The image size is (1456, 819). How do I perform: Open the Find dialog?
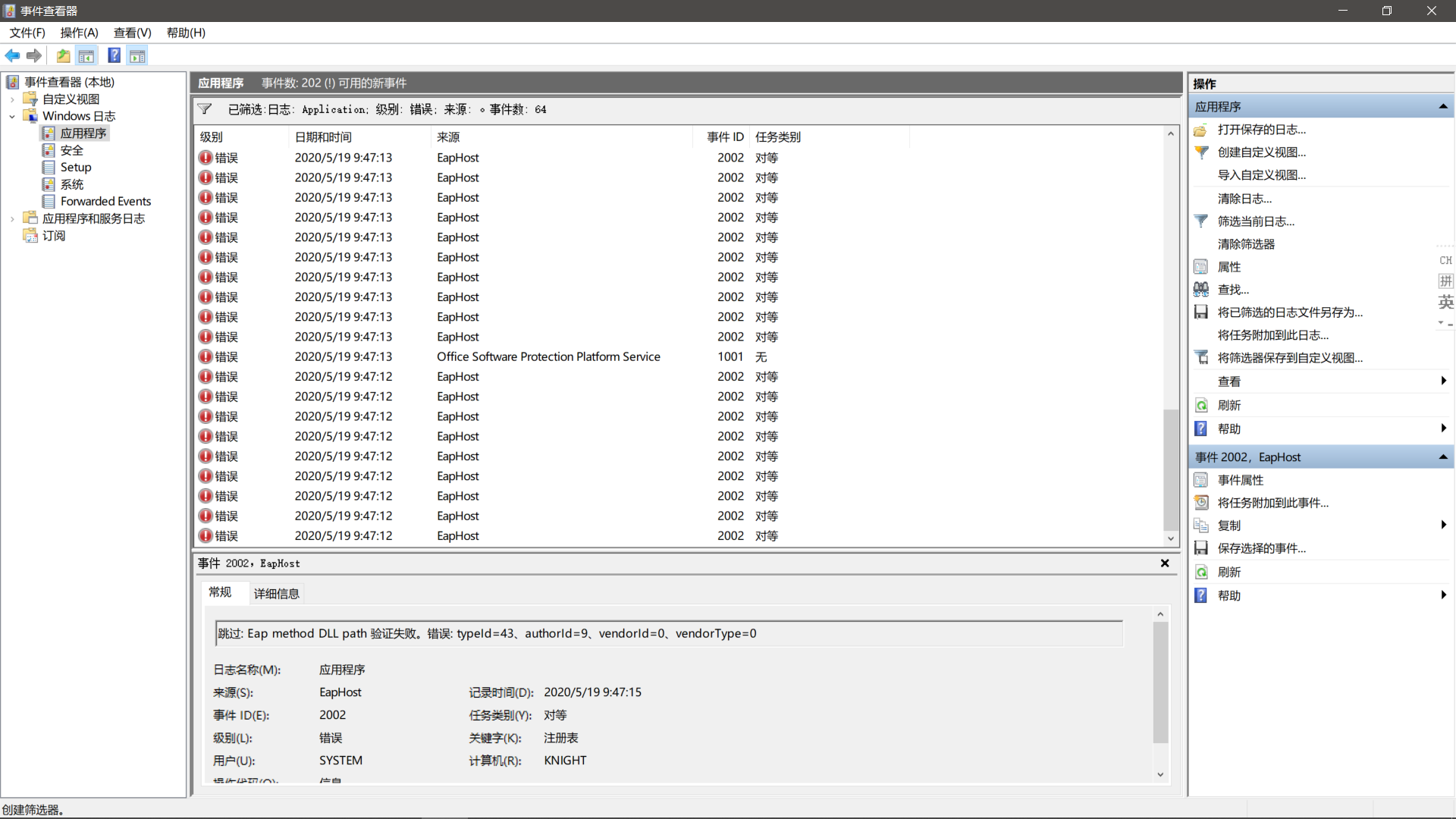click(x=1232, y=289)
